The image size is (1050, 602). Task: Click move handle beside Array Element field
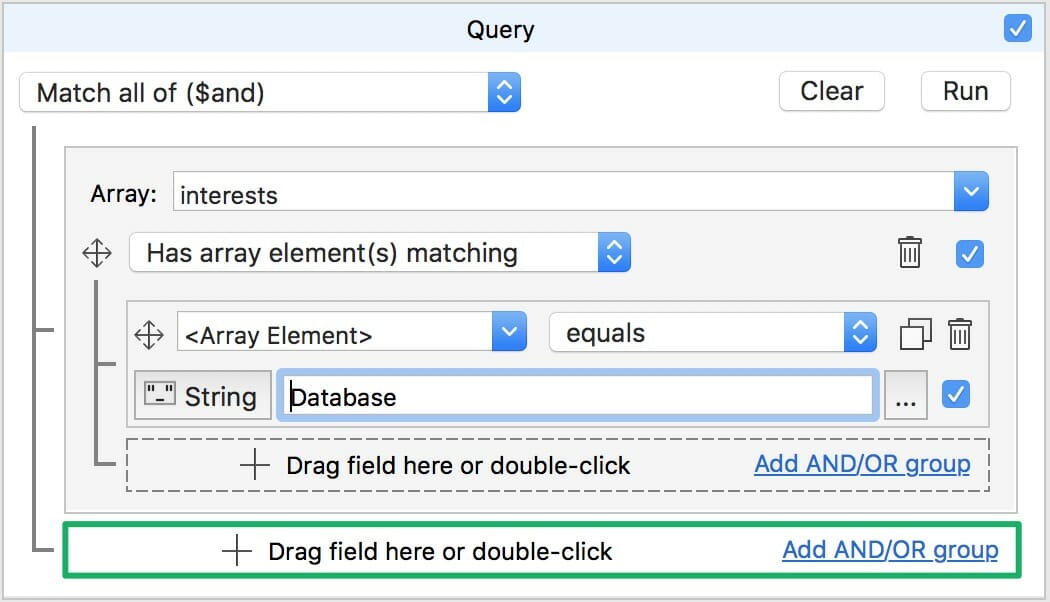[x=149, y=334]
